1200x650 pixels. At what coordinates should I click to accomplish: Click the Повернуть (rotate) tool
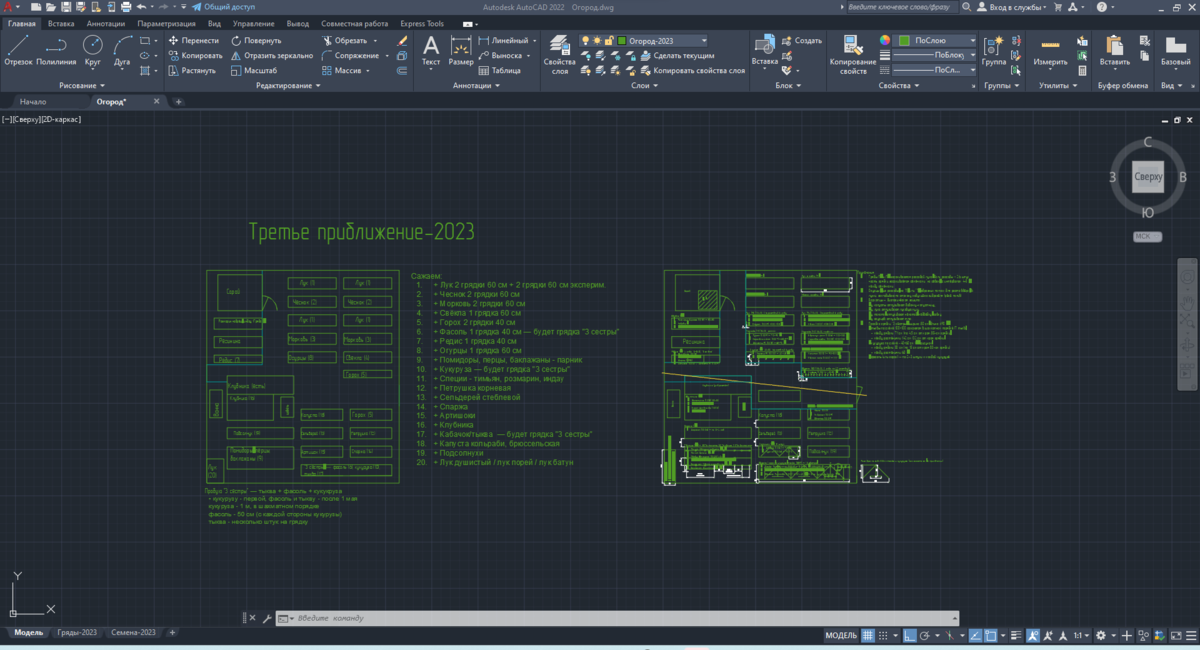pos(256,41)
